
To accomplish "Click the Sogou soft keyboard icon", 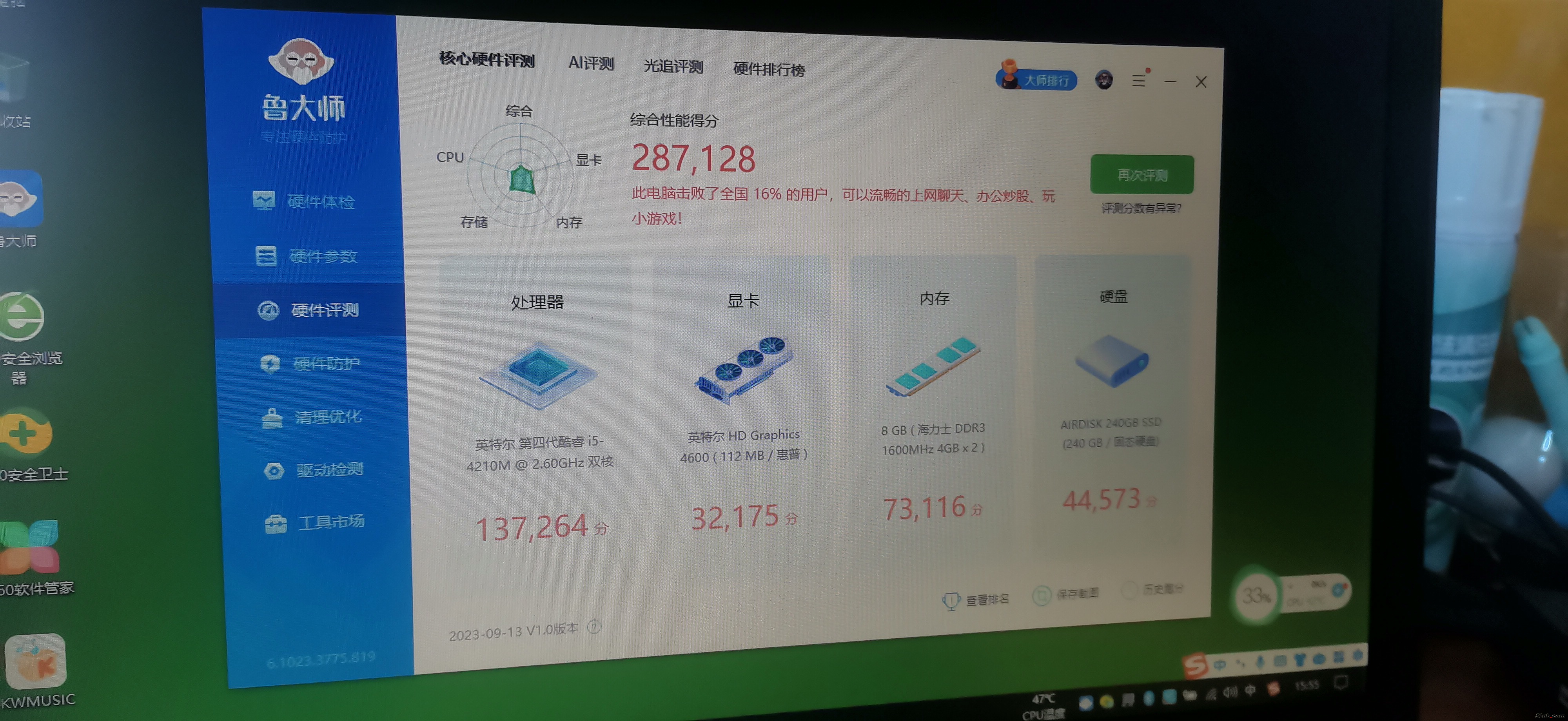I will click(1279, 660).
